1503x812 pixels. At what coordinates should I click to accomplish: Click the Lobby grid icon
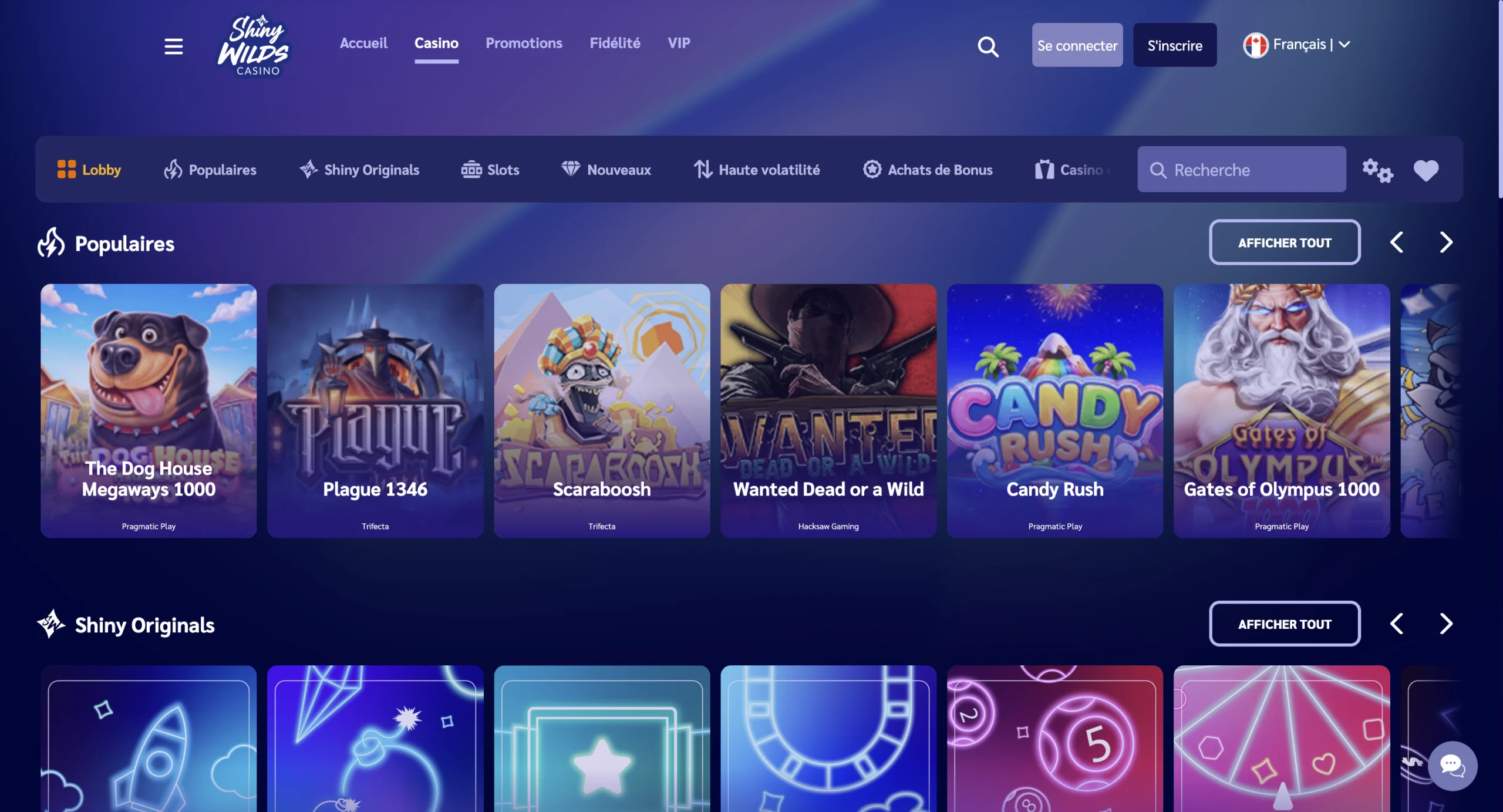pyautogui.click(x=66, y=169)
